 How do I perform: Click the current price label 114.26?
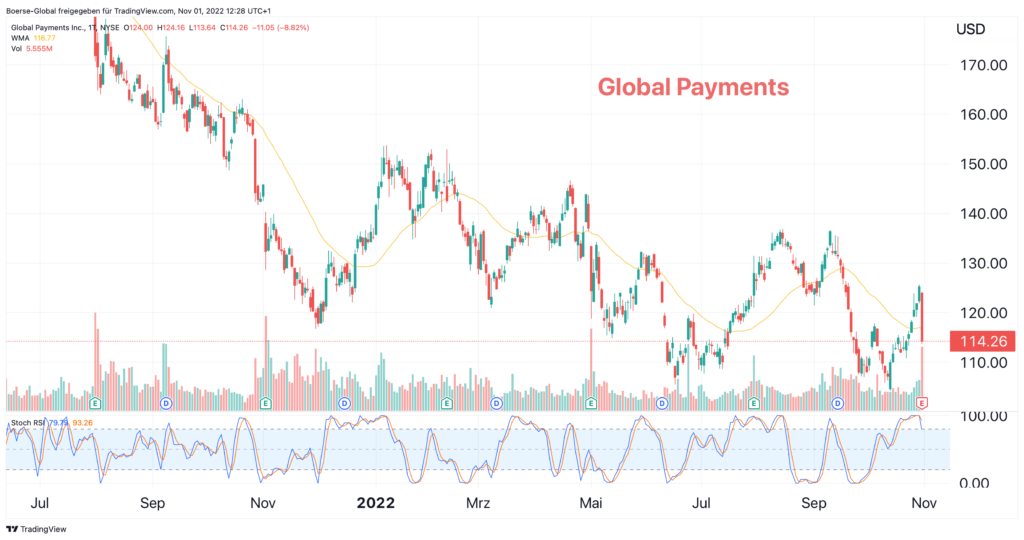(x=983, y=341)
